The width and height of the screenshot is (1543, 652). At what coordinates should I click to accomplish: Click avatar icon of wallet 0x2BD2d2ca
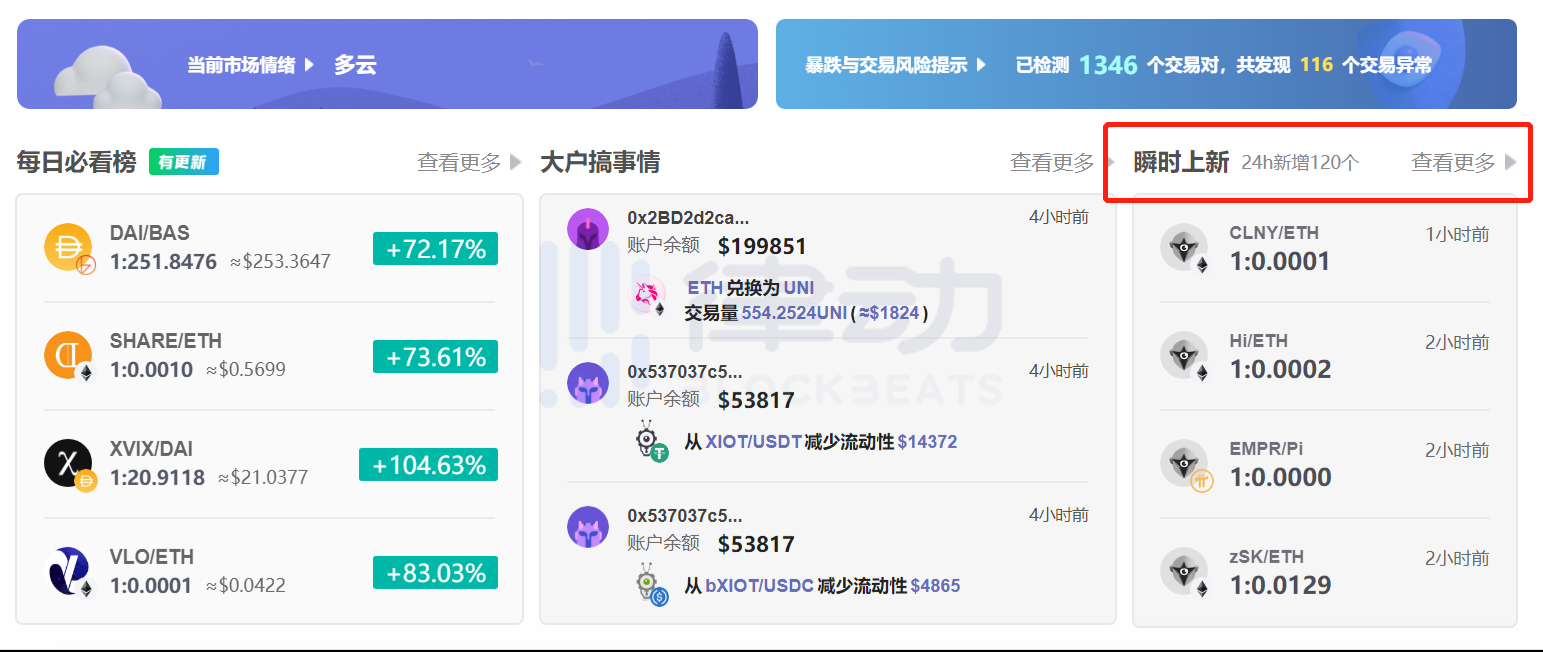[588, 229]
